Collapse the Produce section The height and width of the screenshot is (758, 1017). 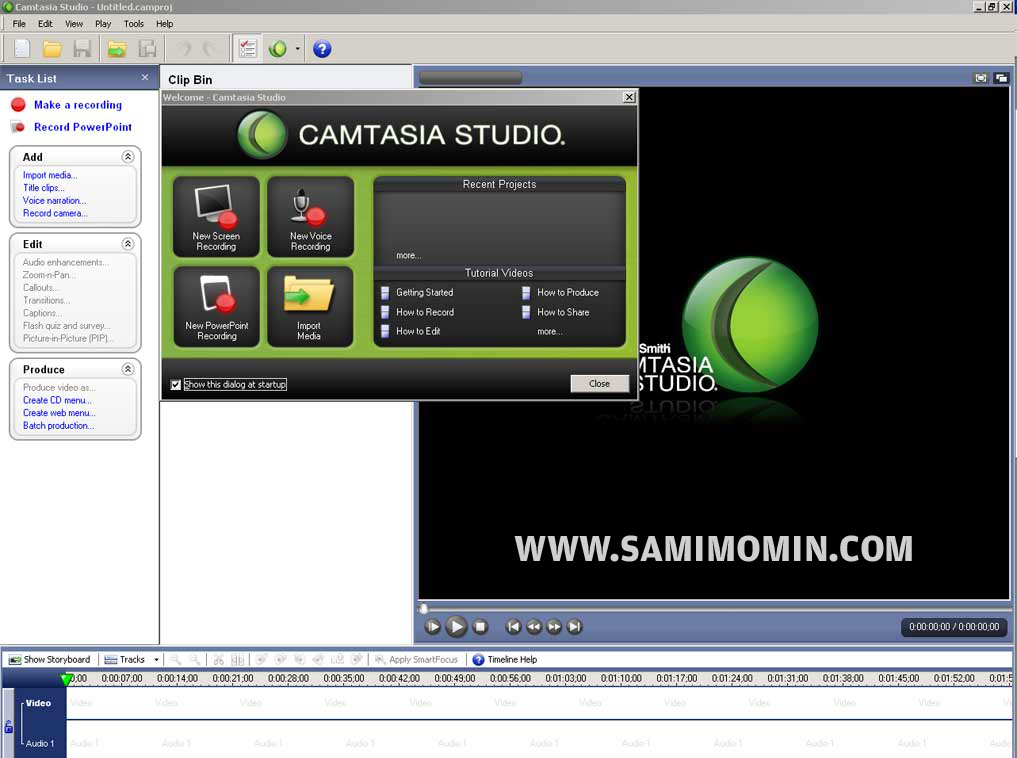tap(128, 369)
